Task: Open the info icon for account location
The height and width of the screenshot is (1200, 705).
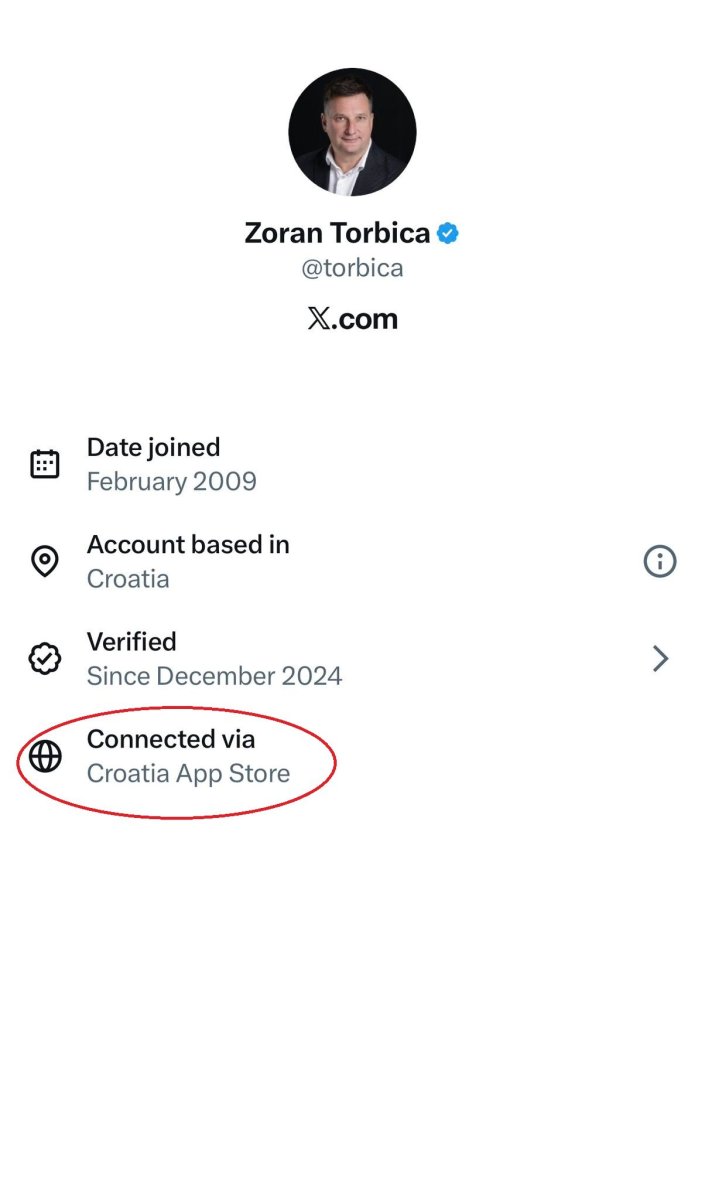Action: click(x=659, y=561)
